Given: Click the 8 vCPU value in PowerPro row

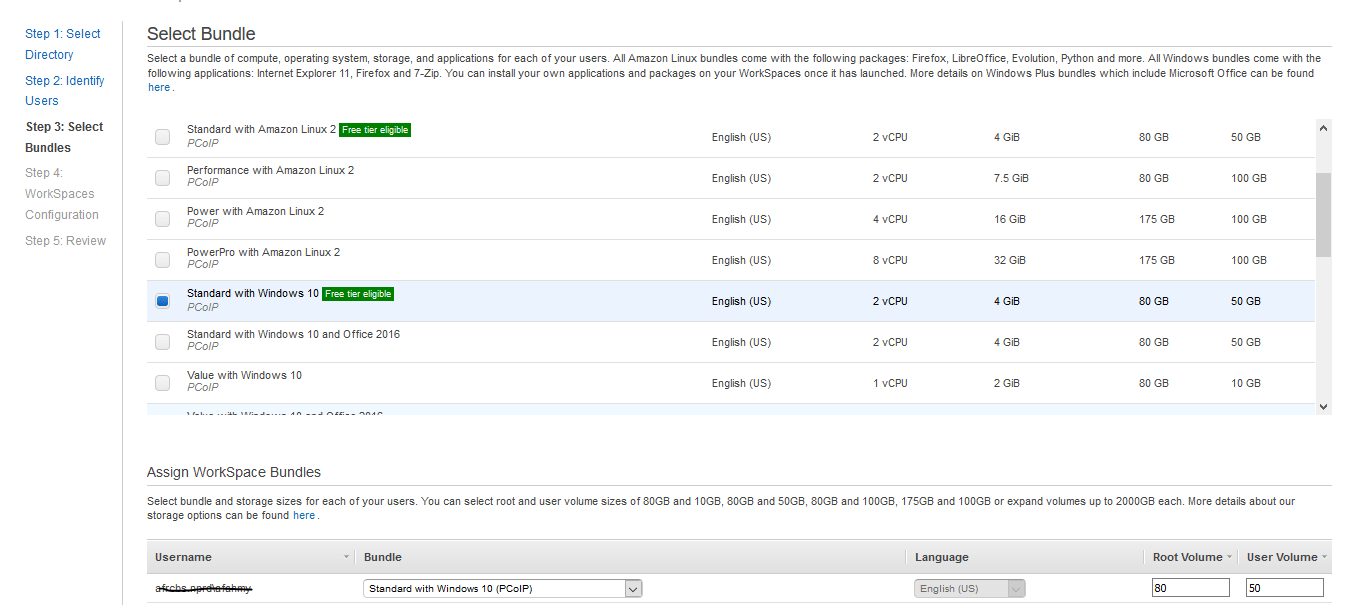Looking at the screenshot, I should click(x=890, y=260).
